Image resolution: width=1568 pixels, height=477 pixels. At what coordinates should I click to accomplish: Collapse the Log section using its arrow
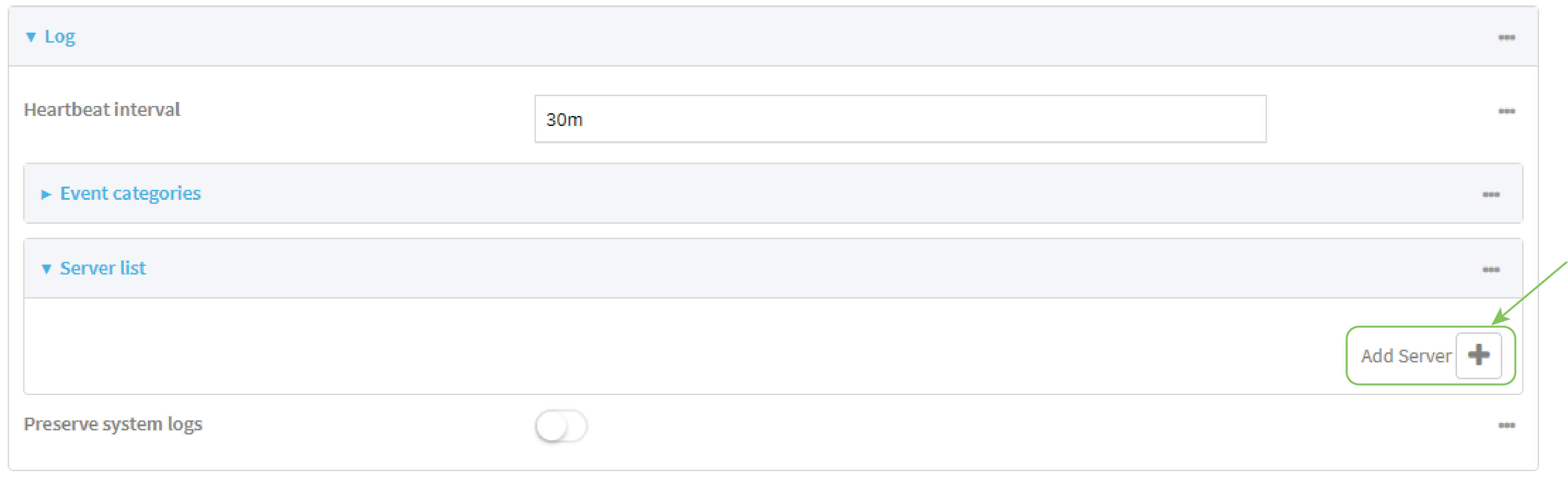pyautogui.click(x=31, y=38)
